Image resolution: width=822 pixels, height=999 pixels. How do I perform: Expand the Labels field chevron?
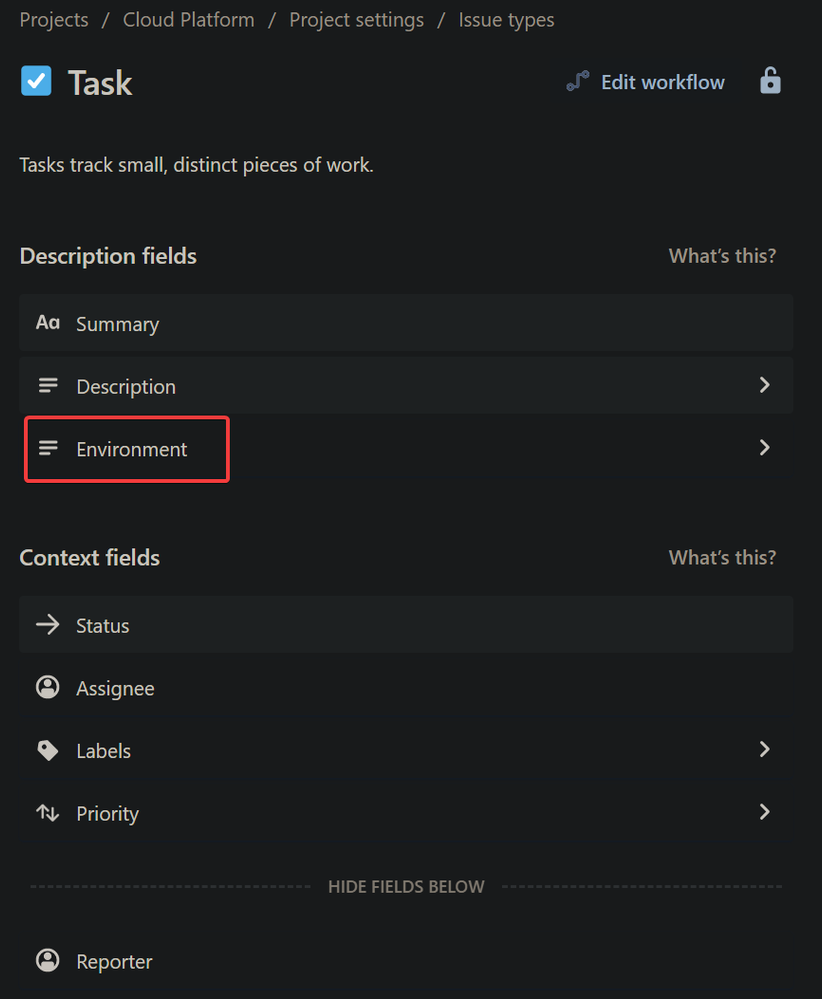(765, 749)
